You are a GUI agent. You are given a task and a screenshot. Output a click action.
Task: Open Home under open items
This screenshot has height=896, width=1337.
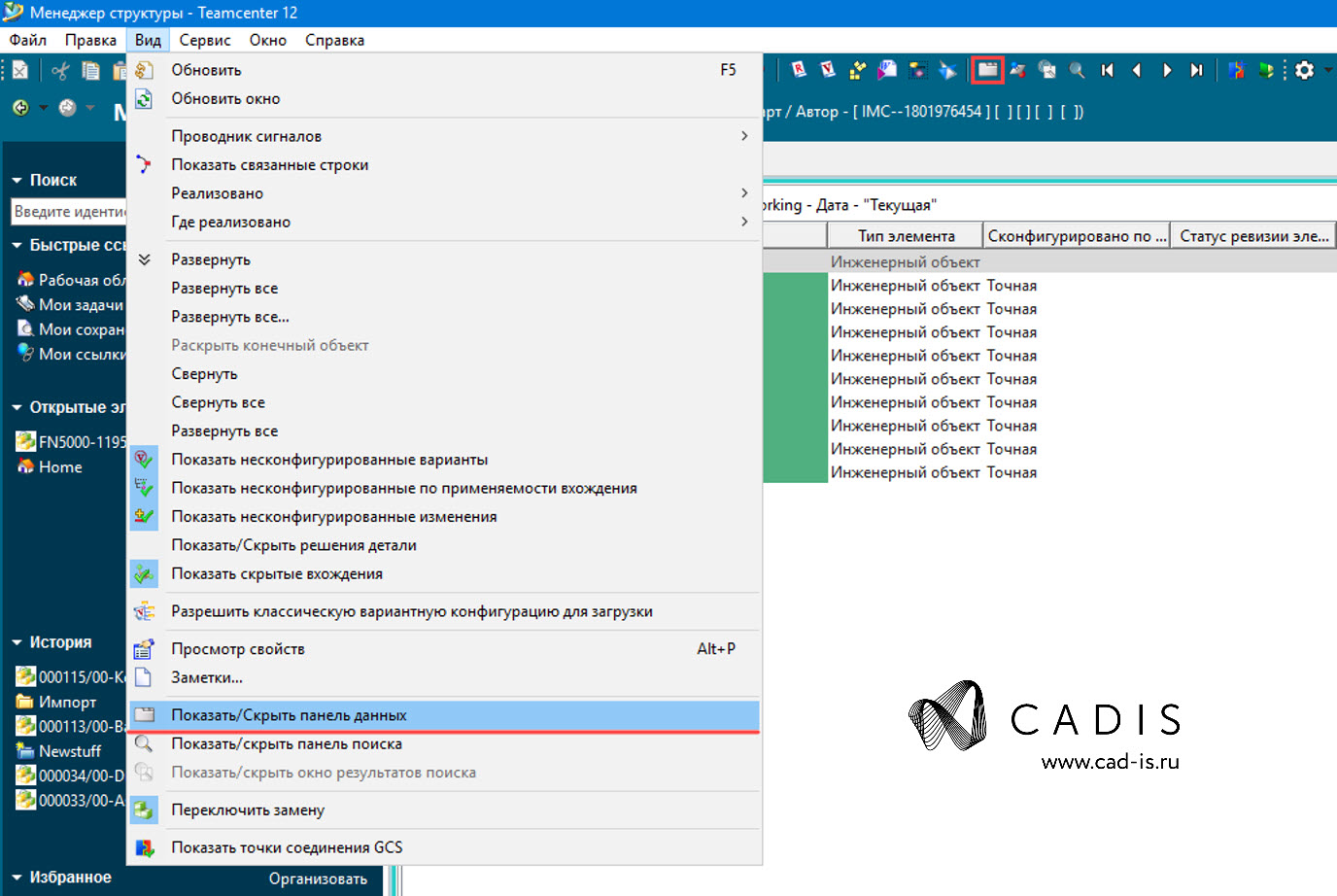pyautogui.click(x=49, y=467)
